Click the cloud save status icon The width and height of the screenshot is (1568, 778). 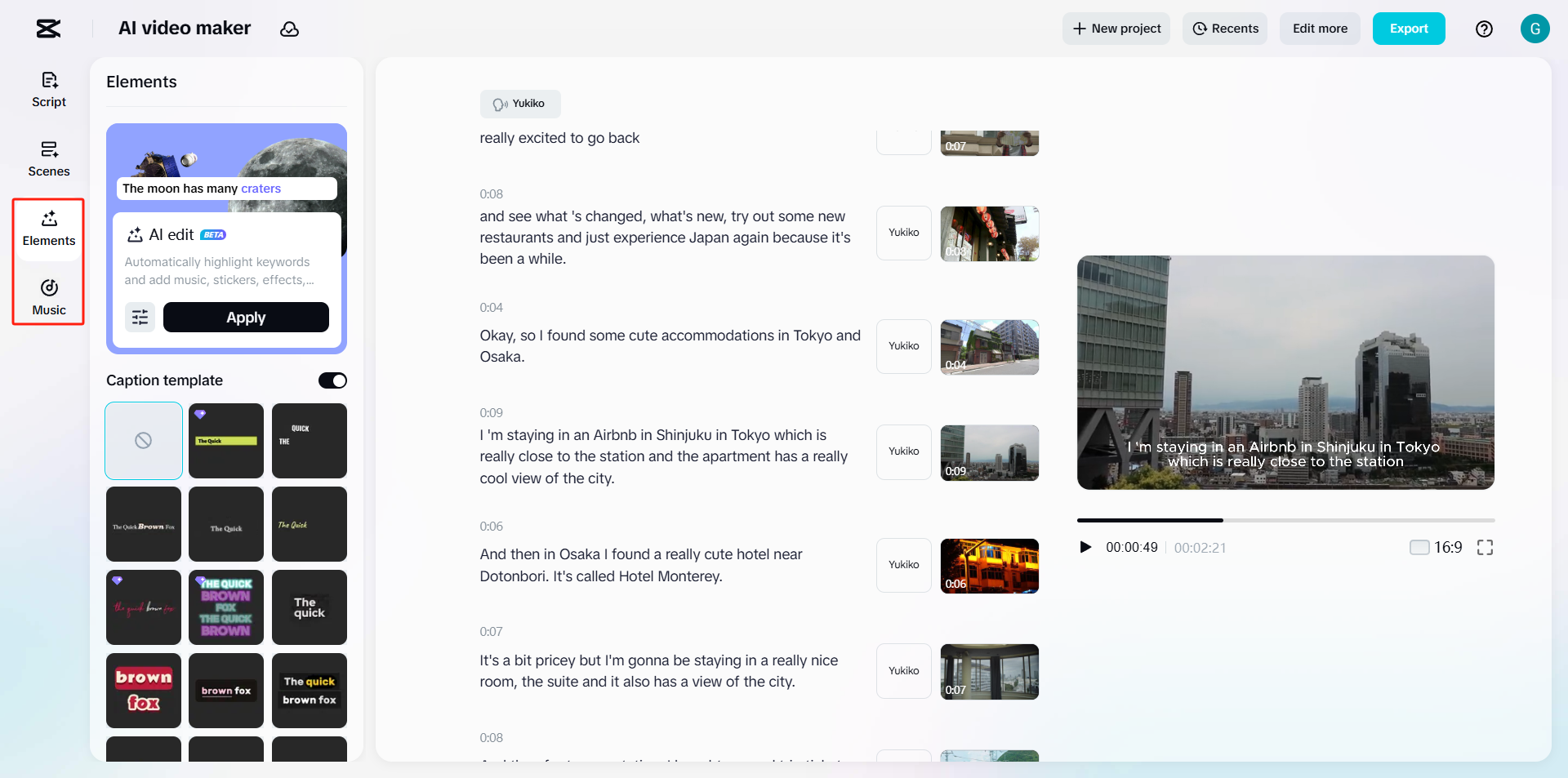pyautogui.click(x=289, y=29)
